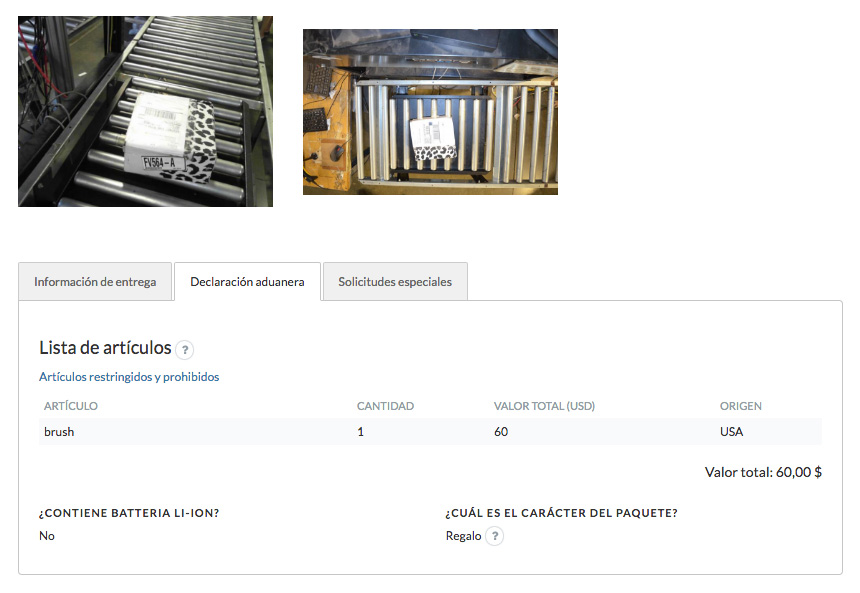
Task: Open Artículos restringidos y prohibidos link
Action: [x=129, y=377]
